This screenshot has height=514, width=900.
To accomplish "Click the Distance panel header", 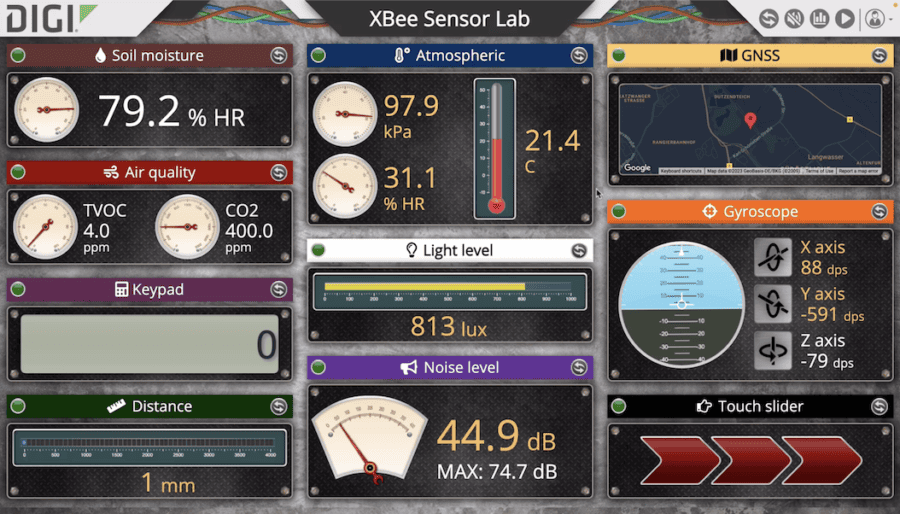I will pos(150,406).
